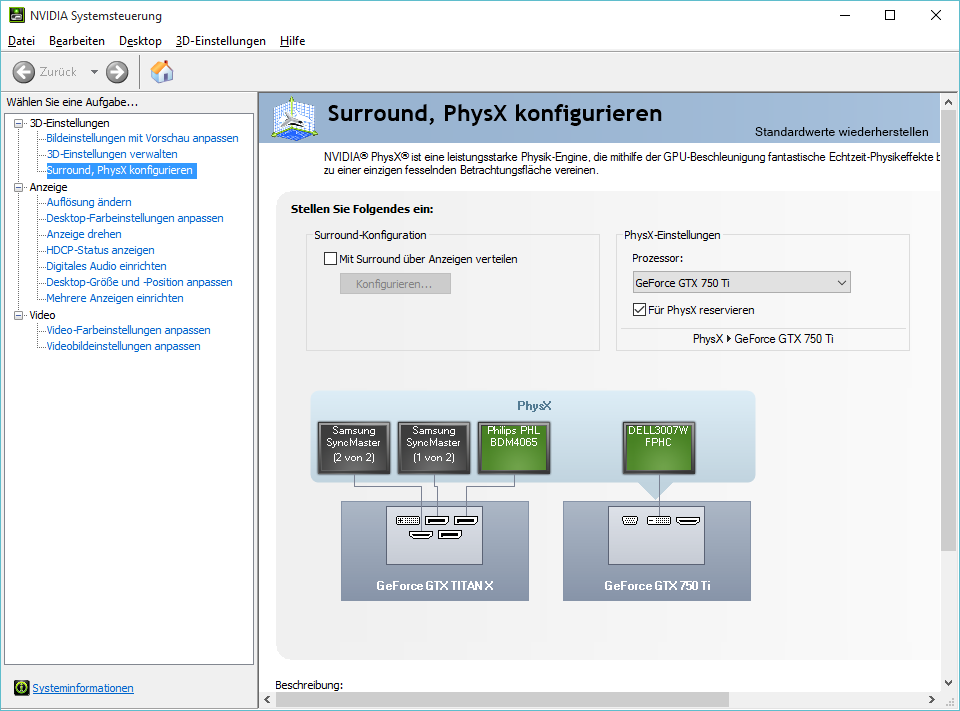Click vertical scrollbar down arrow
The width and height of the screenshot is (960, 711).
coord(948,682)
